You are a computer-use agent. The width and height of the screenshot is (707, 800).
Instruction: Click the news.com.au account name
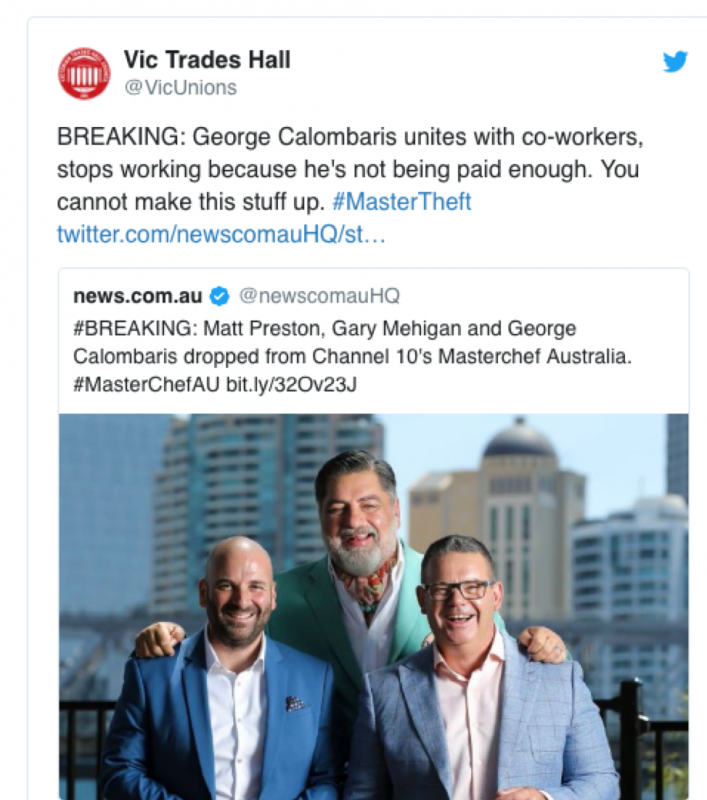[138, 296]
